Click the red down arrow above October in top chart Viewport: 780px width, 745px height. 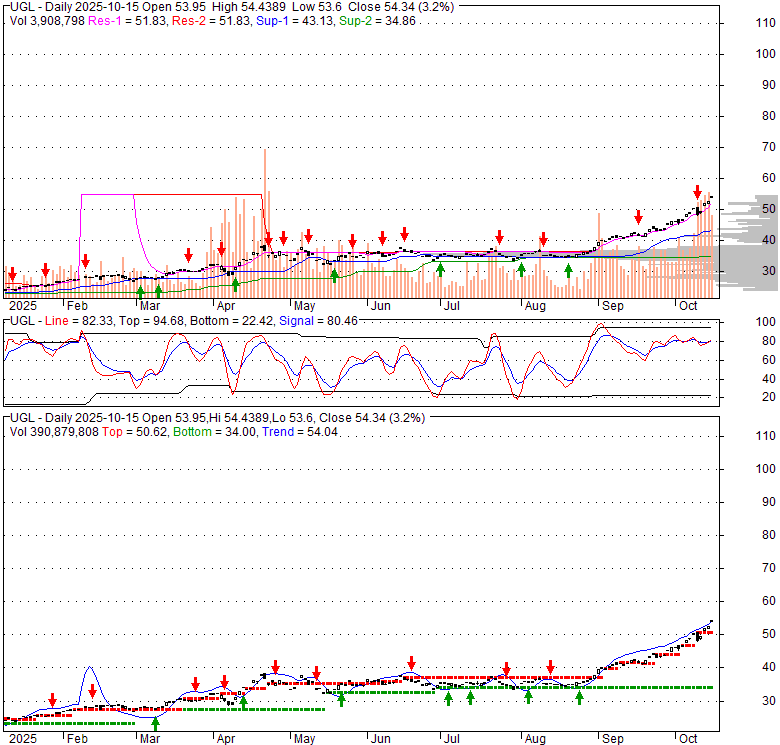coord(697,192)
